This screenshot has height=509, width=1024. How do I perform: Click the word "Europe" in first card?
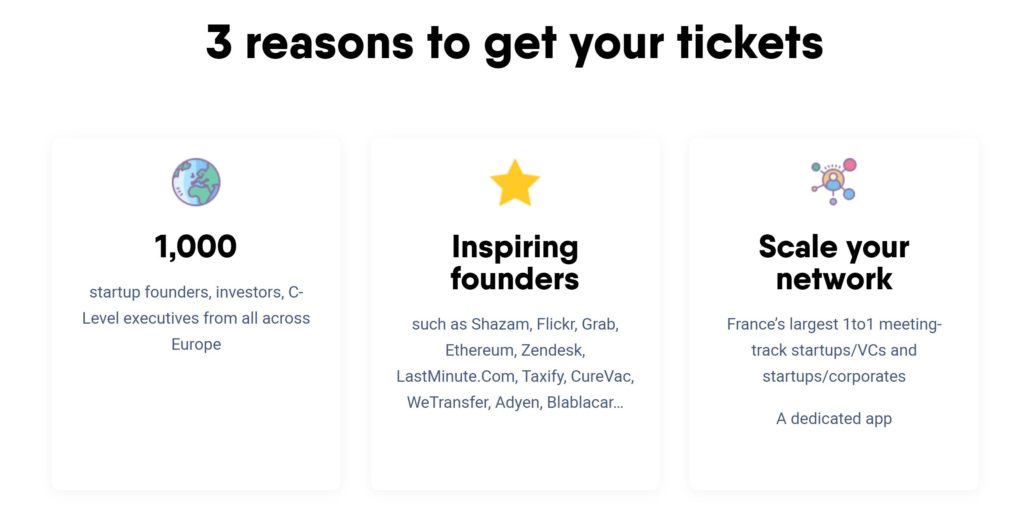coord(196,344)
